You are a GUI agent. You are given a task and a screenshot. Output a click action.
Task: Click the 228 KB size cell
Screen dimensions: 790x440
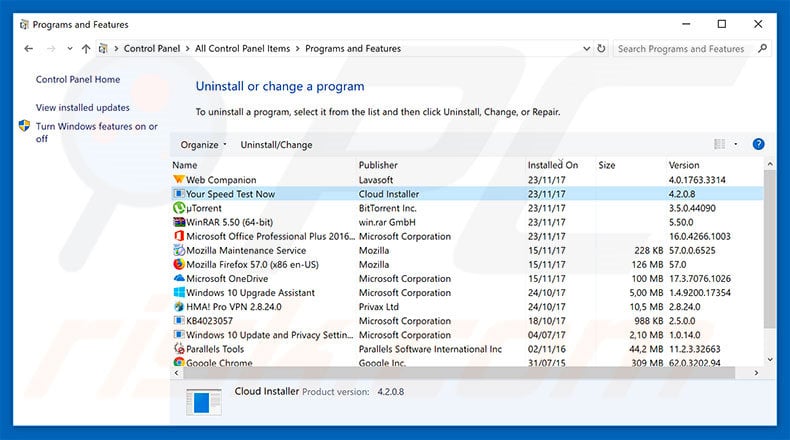[648, 250]
